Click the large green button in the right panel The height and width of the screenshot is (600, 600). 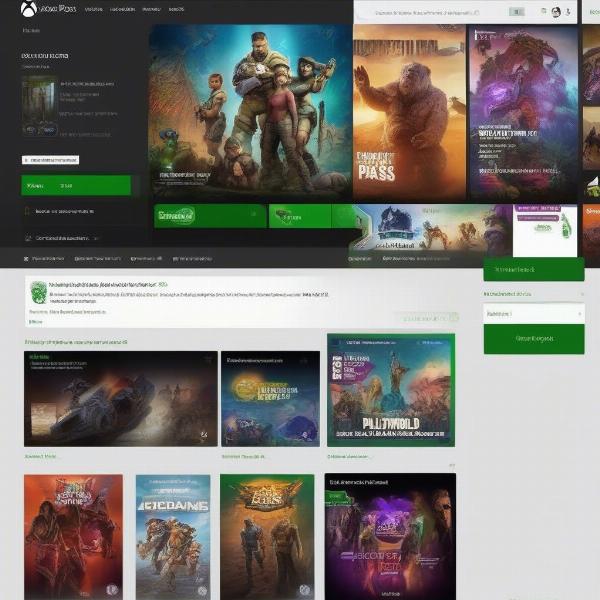534,339
